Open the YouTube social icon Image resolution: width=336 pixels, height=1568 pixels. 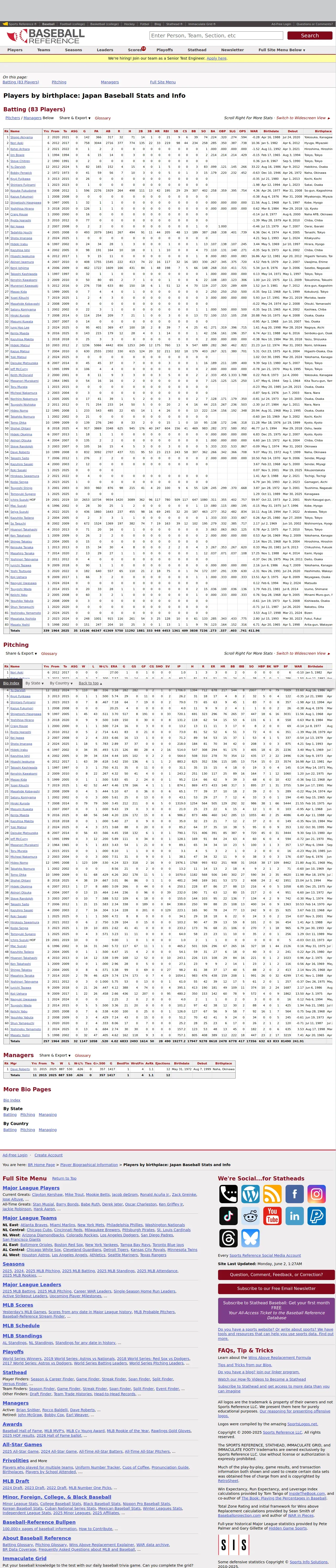coord(272,1216)
